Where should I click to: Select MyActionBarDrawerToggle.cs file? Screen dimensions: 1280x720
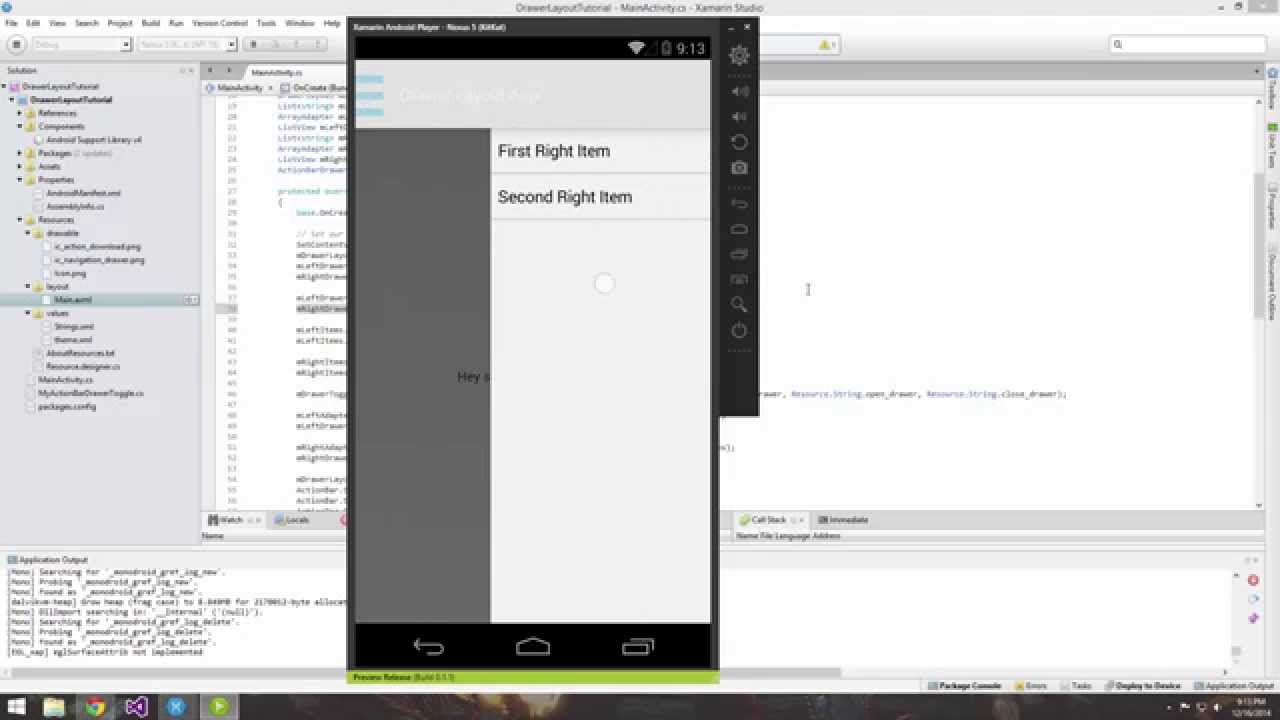click(90, 393)
